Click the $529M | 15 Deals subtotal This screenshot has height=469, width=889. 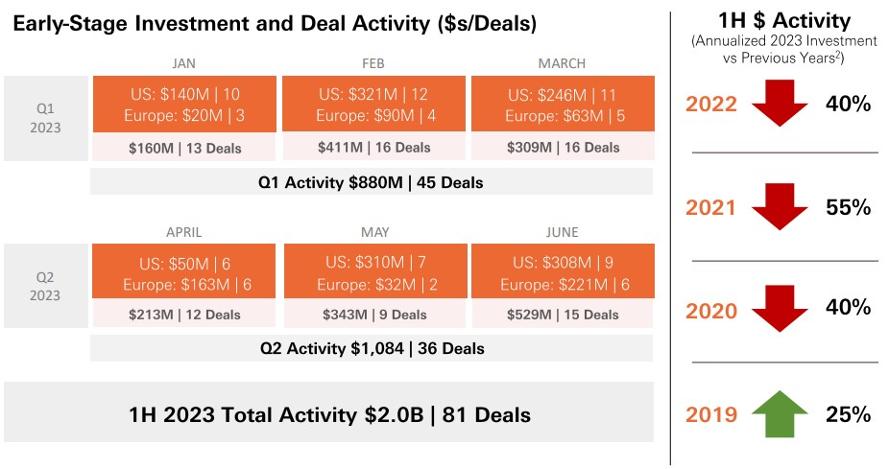coord(563,314)
